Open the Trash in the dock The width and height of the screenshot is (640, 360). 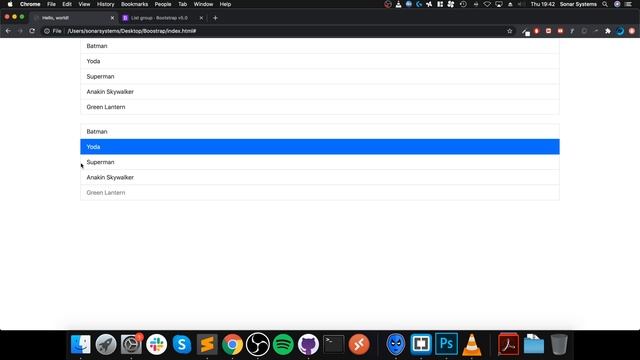559,344
